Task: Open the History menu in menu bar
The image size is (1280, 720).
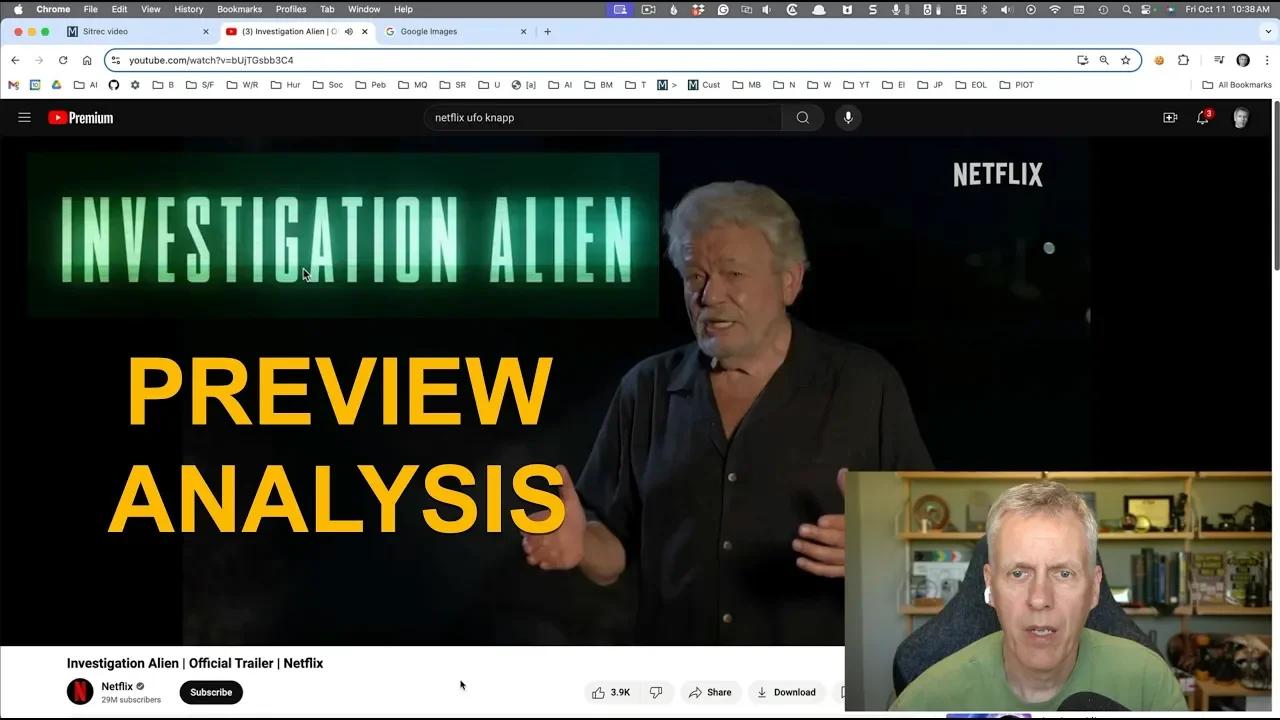Action: point(188,9)
